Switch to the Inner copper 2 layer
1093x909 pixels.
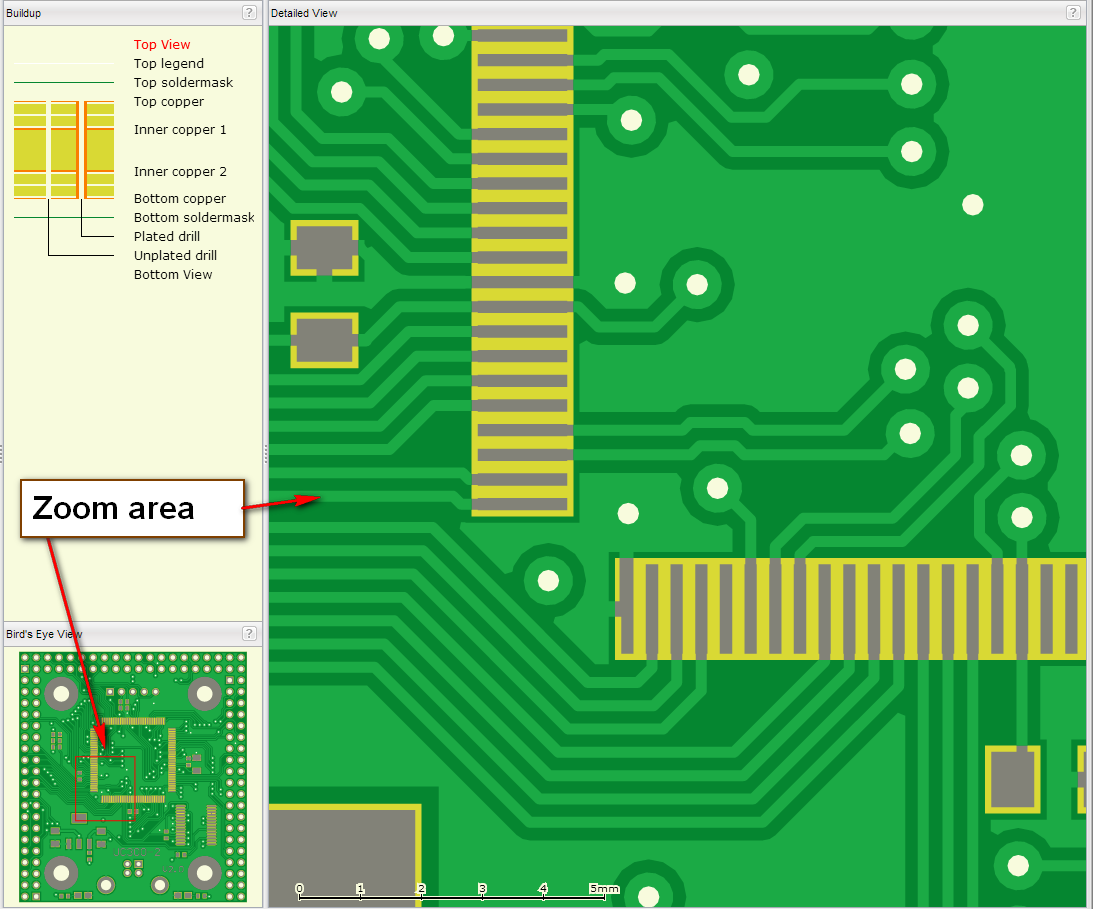[180, 172]
